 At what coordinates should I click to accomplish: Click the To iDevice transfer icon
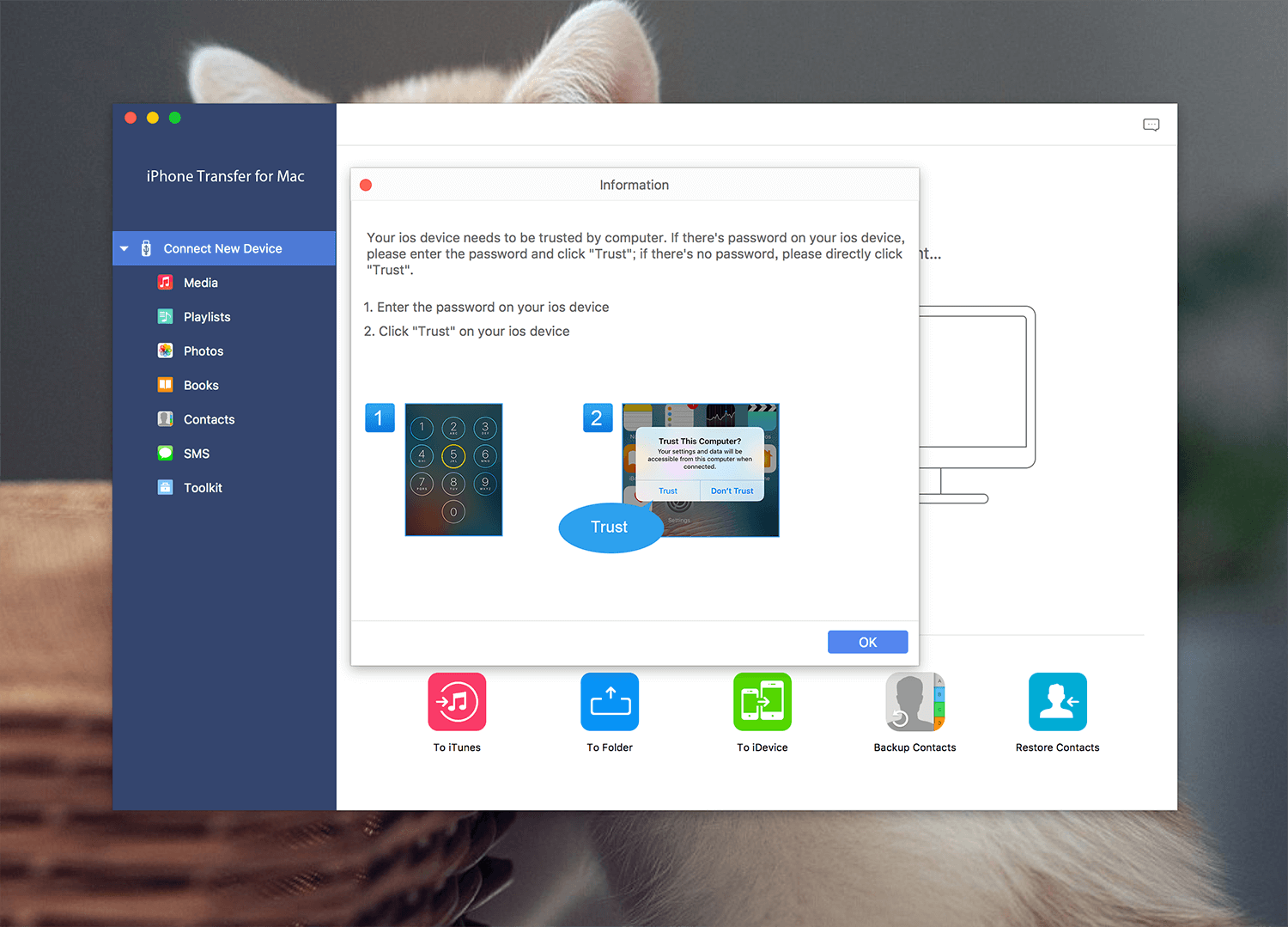[x=762, y=702]
